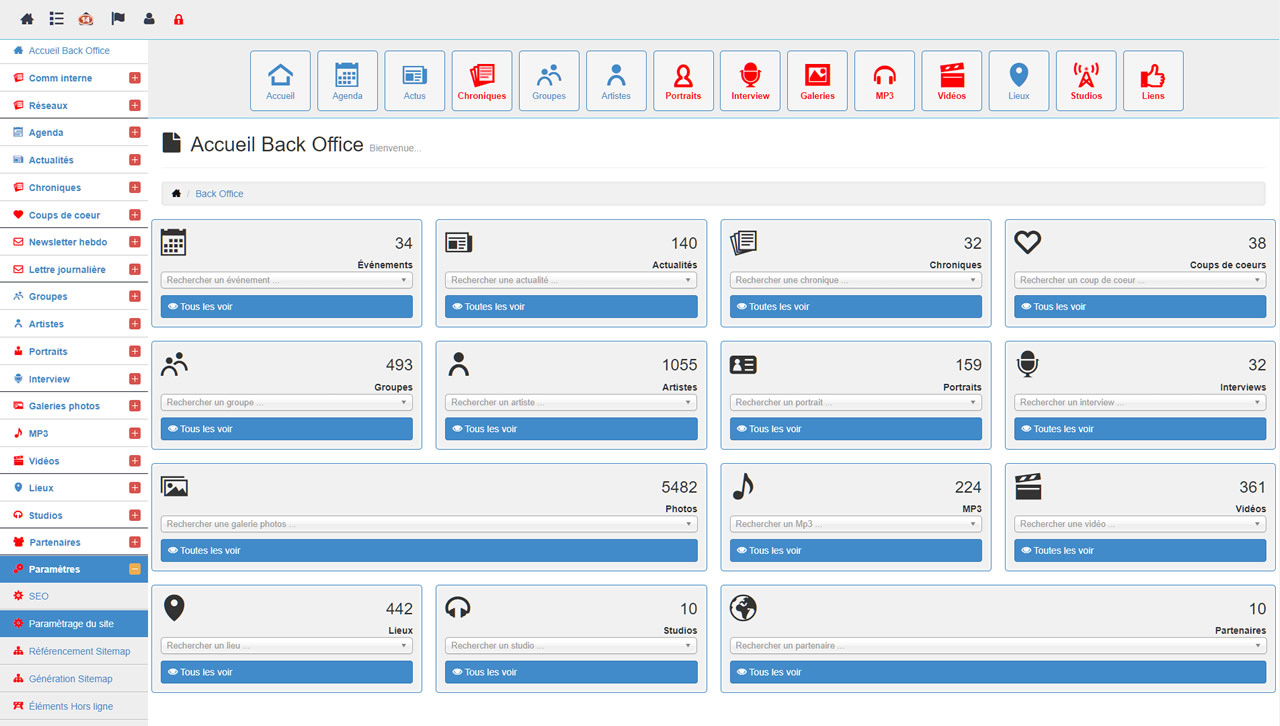Open the 'Rechercher un événement' dropdown
This screenshot has width=1280, height=726.
[x=286, y=281]
